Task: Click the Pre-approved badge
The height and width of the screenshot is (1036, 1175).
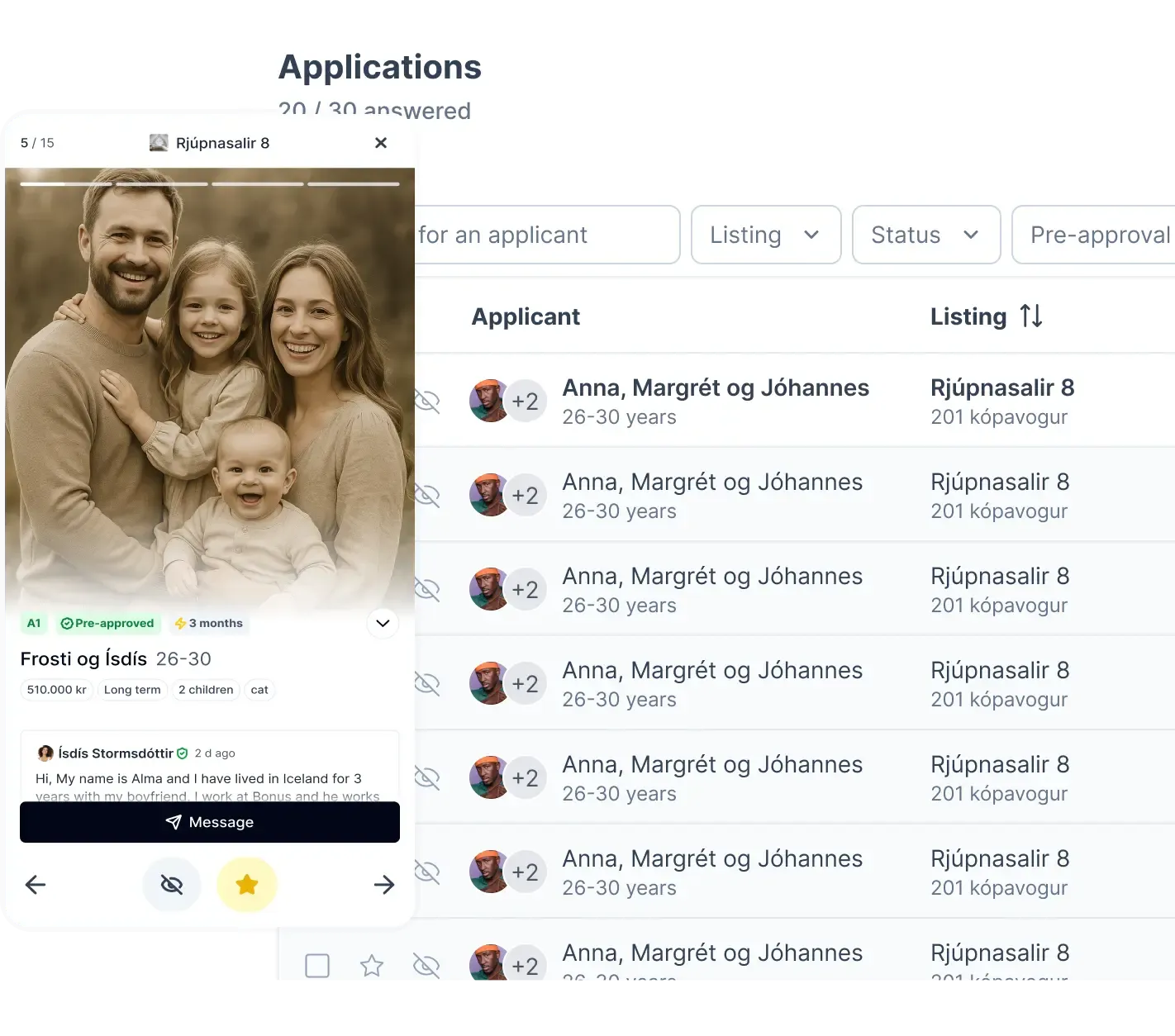Action: 107,623
